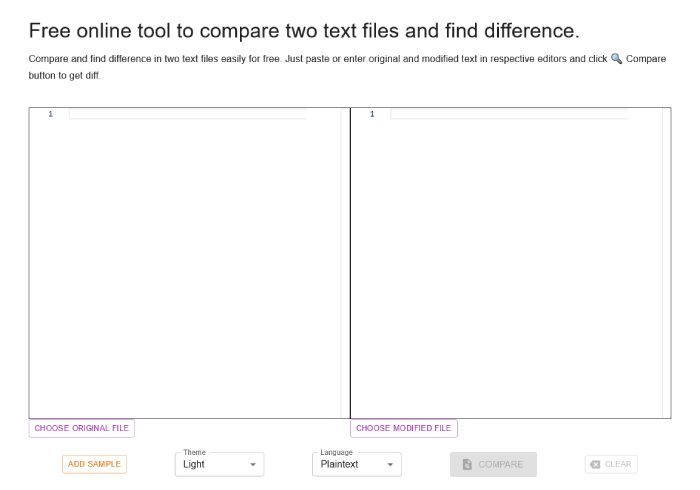Click the COMPARE button
The height and width of the screenshot is (490, 700).
tap(493, 464)
